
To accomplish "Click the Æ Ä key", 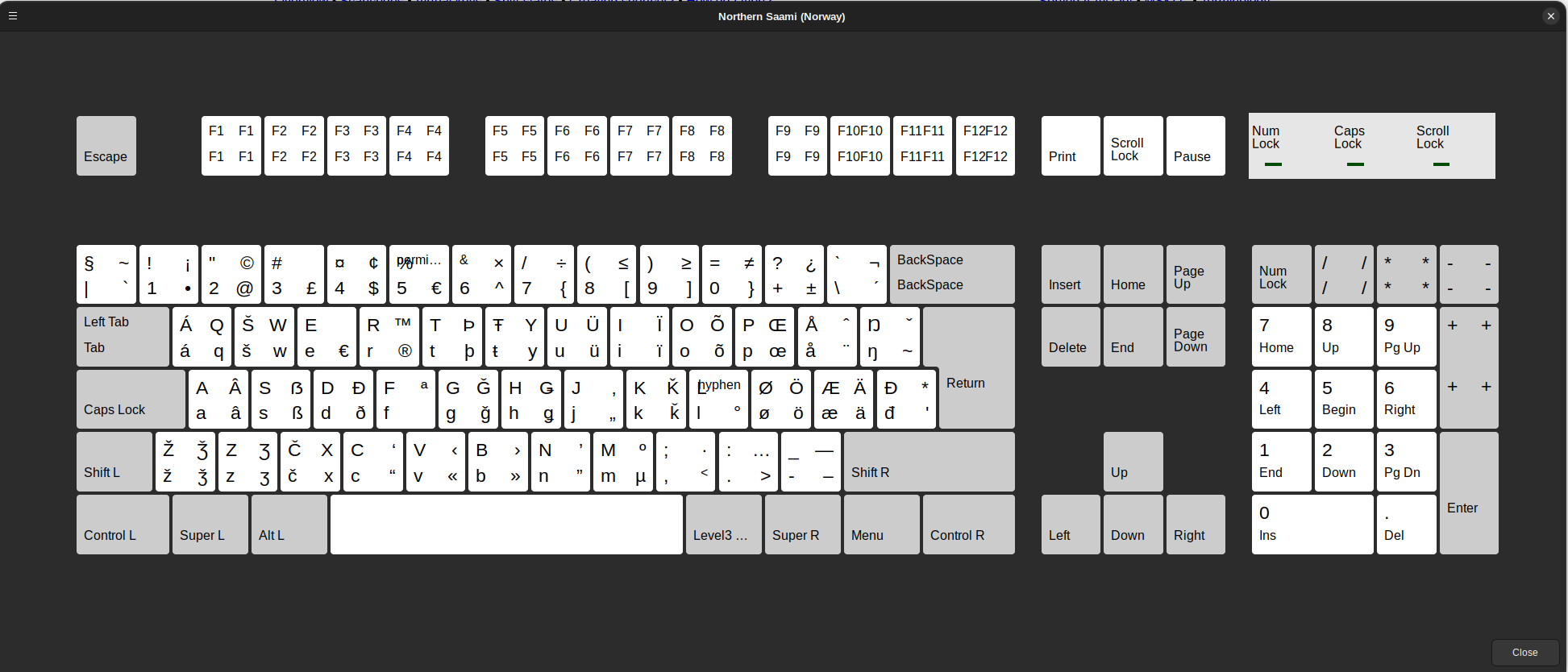I will (x=843, y=399).
